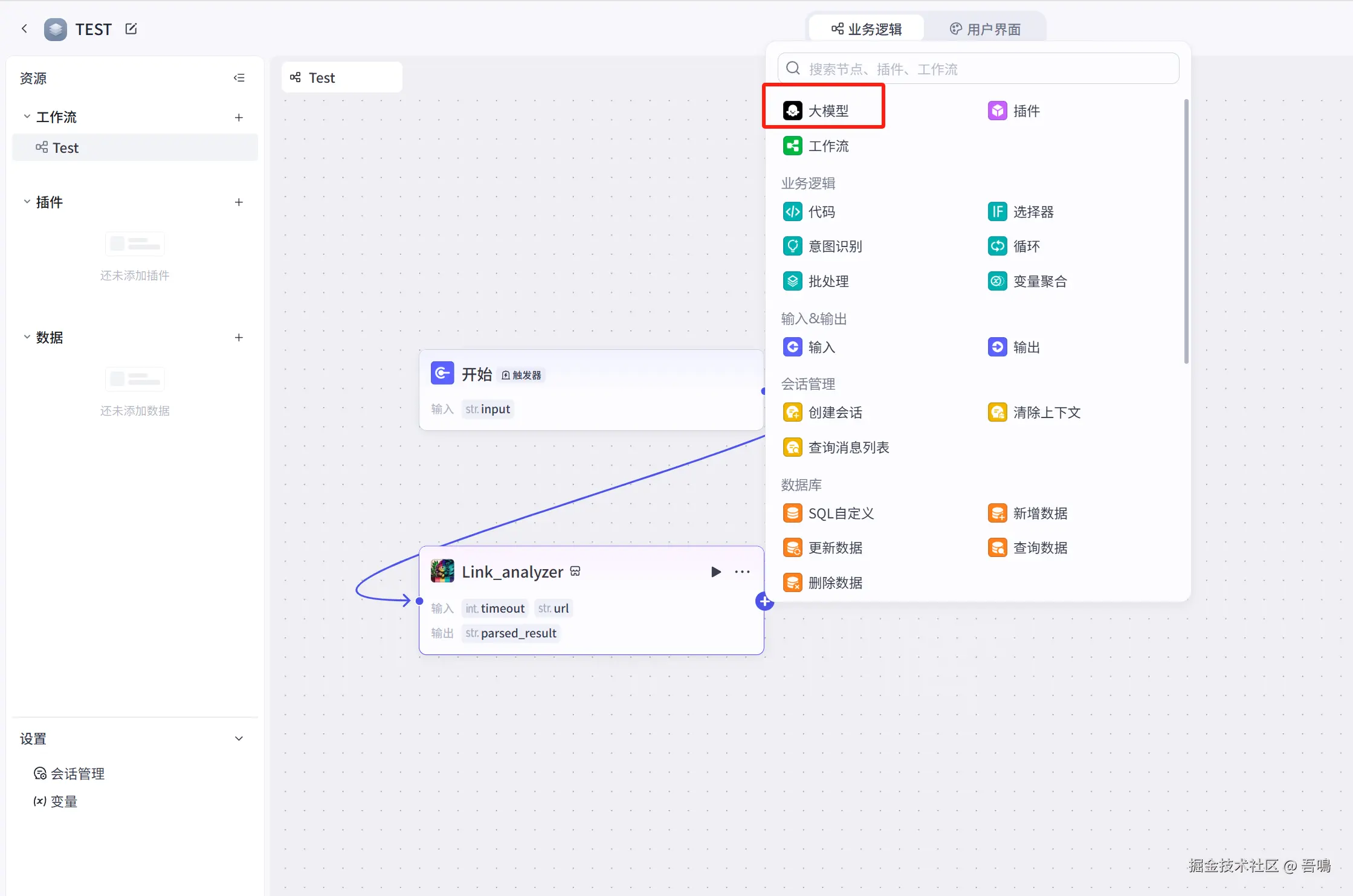Click the edit icon beside TEST
Screen dimensions: 1353x896
(131, 28)
